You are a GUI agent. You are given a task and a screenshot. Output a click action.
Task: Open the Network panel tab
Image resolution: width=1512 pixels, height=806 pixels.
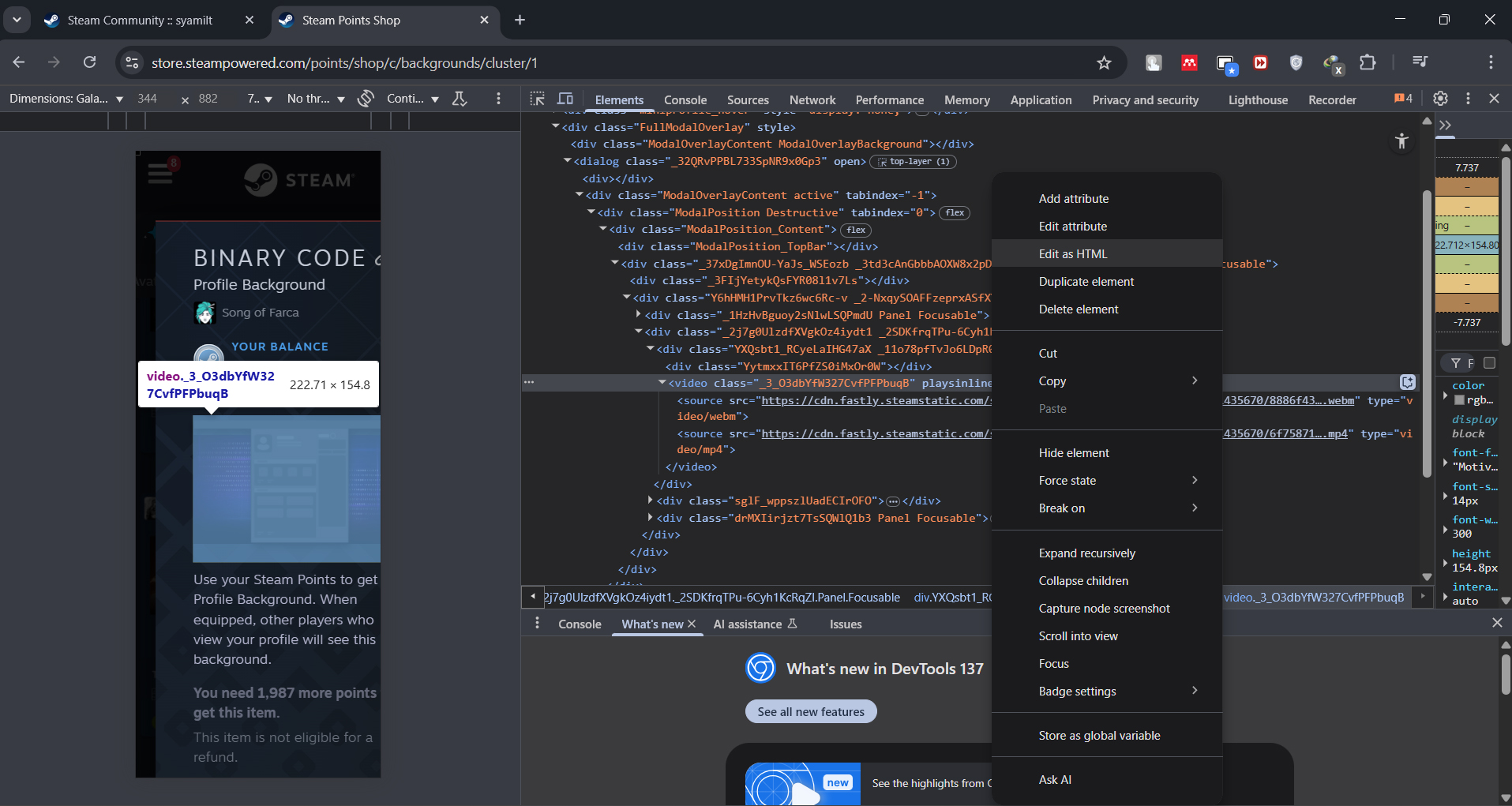[x=812, y=99]
